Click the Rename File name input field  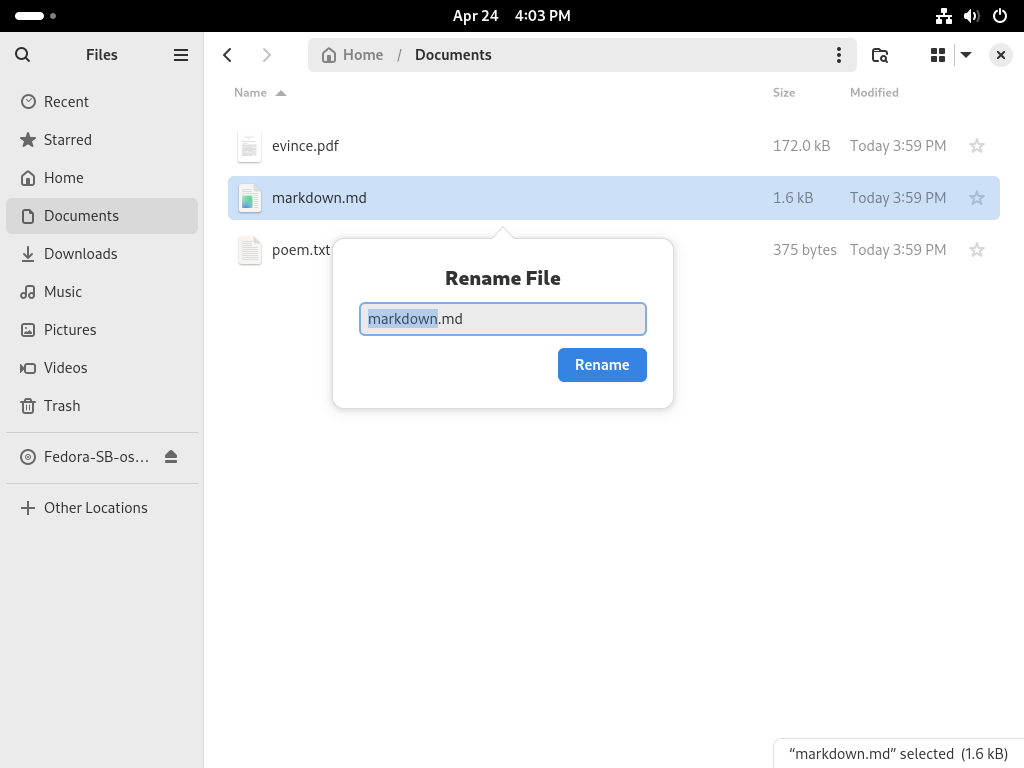pyautogui.click(x=503, y=319)
